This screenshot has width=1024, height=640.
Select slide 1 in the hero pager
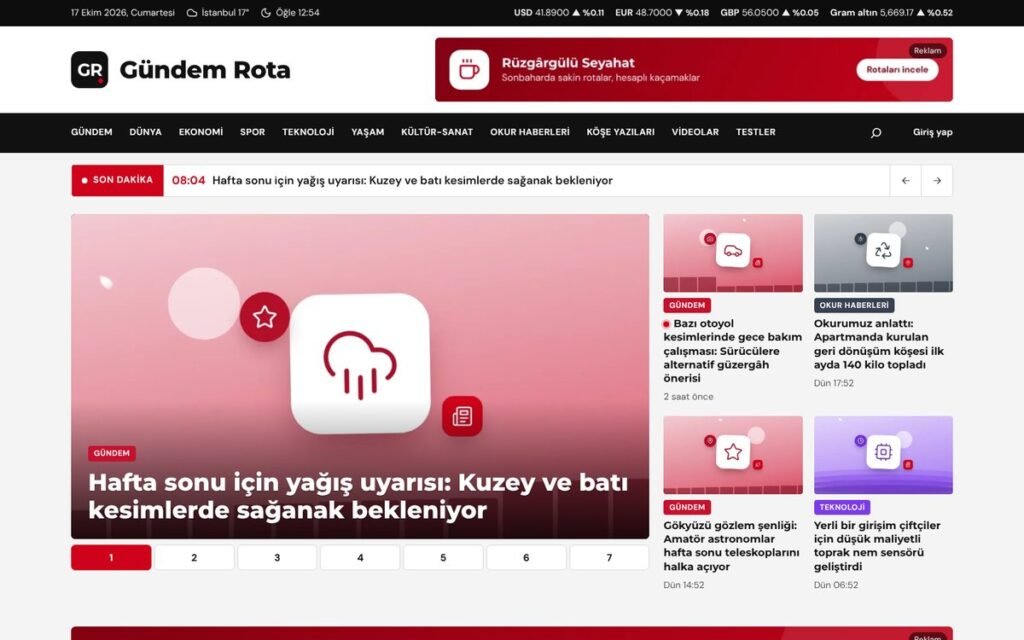111,558
